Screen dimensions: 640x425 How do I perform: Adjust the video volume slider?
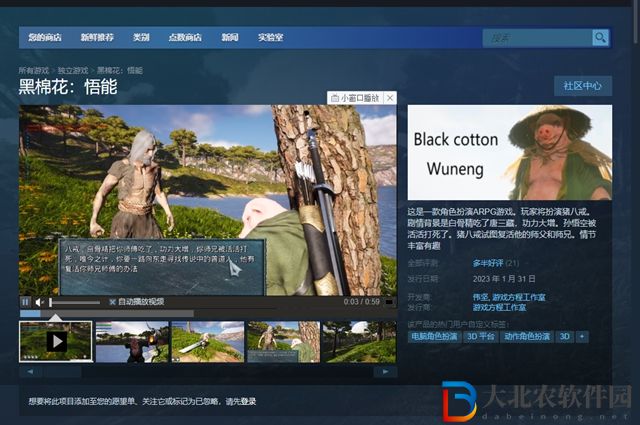(74, 303)
